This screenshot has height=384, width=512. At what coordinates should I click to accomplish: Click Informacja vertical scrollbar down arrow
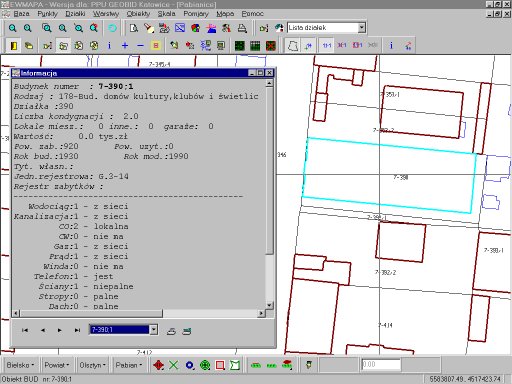coord(269,305)
